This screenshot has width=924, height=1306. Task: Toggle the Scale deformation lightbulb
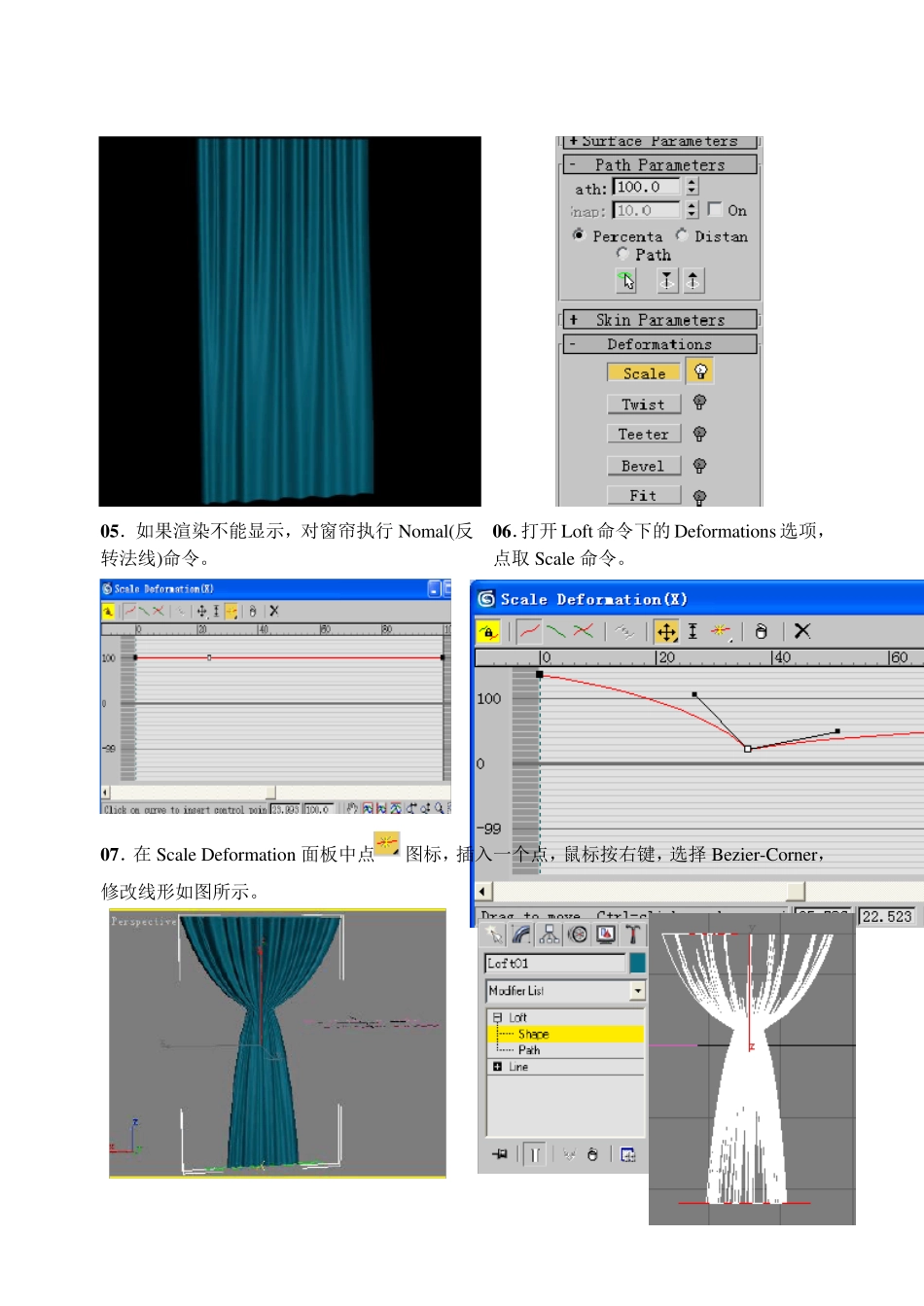point(700,371)
